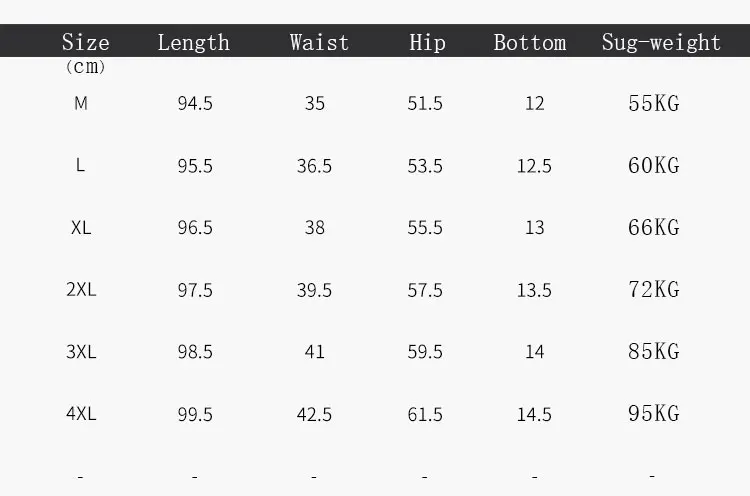Click the 61.5 hip value
The height and width of the screenshot is (496, 750).
[x=425, y=414]
